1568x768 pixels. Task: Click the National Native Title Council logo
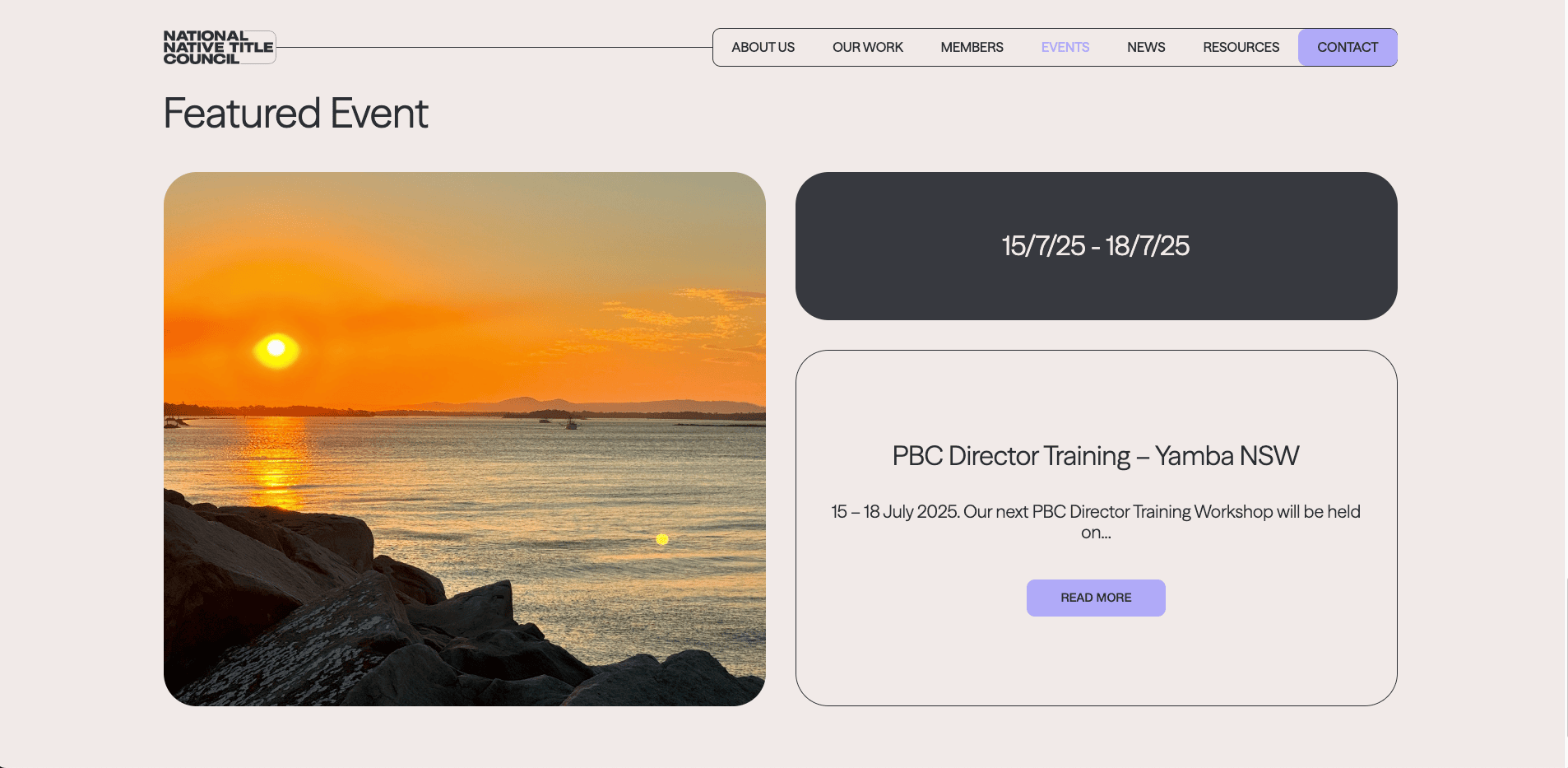click(x=220, y=47)
